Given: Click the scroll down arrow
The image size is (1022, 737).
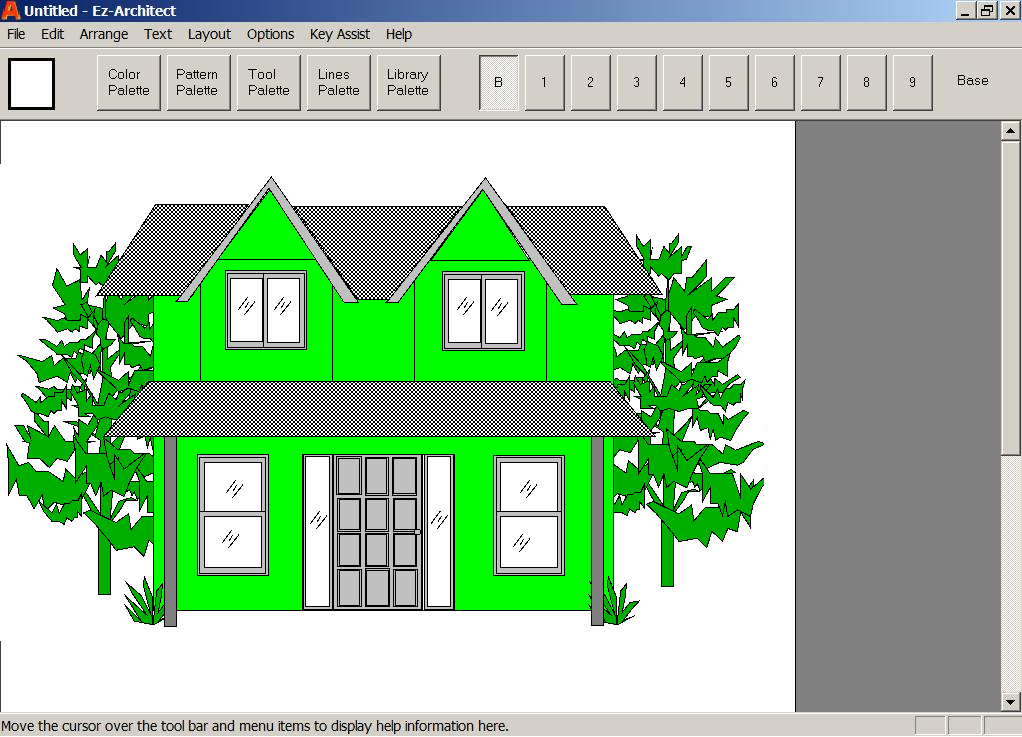Looking at the screenshot, I should click(x=1010, y=702).
